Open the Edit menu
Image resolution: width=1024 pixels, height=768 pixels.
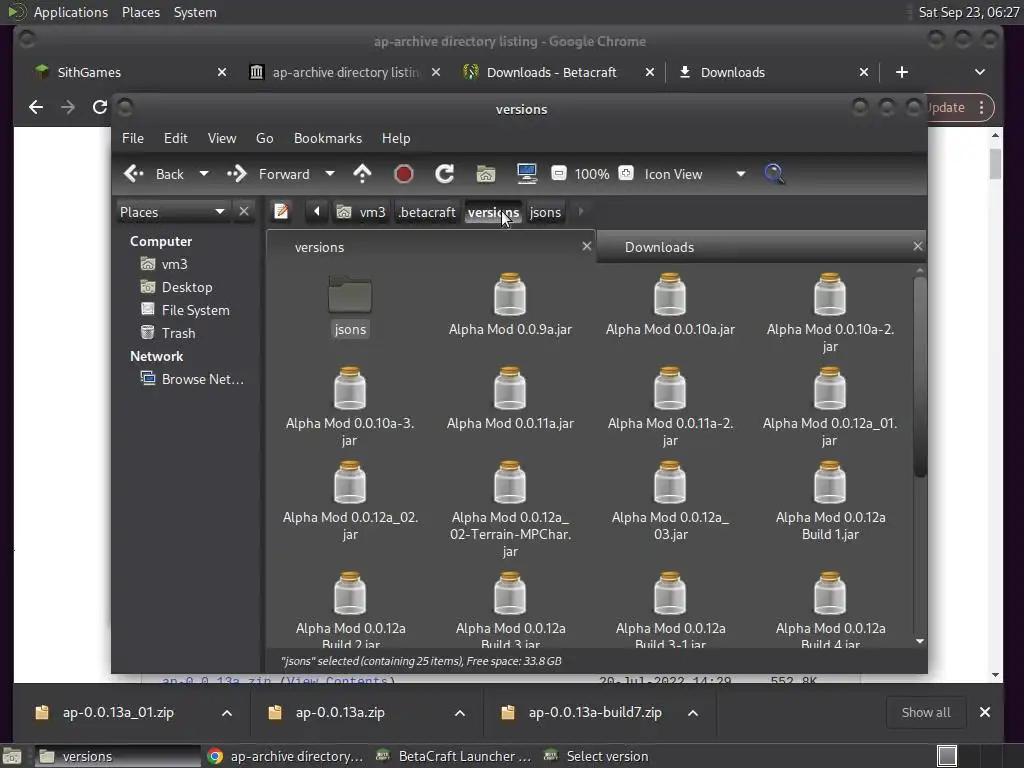pos(176,138)
